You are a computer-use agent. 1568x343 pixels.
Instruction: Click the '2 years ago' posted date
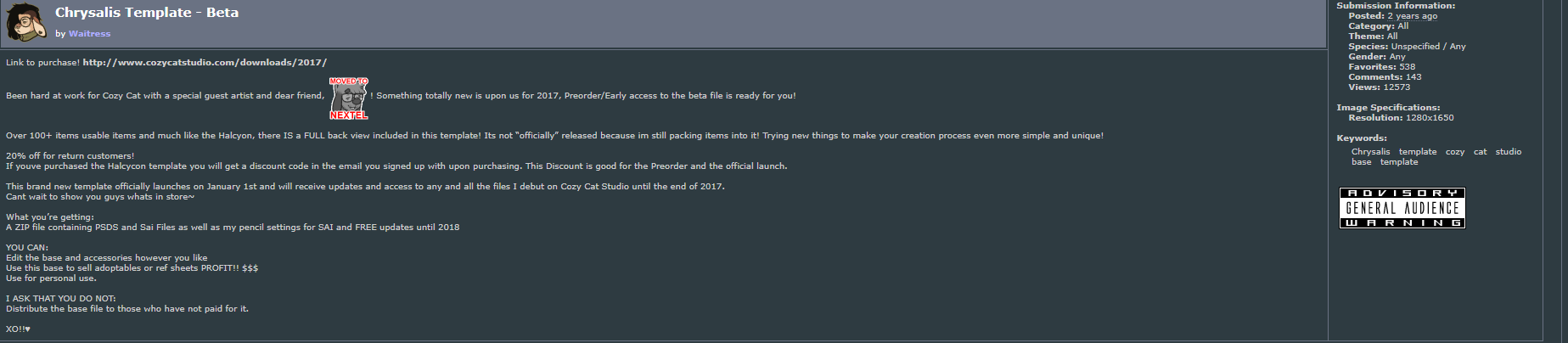[1412, 16]
